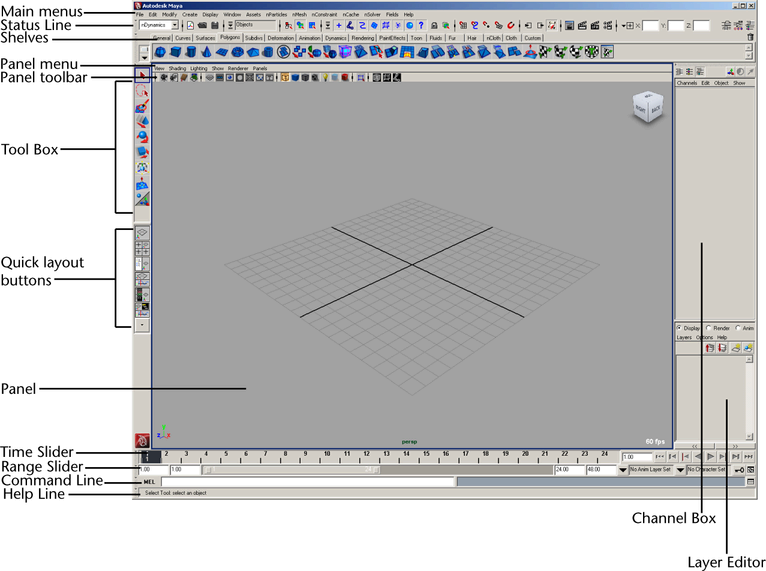Choose the Select Tool arrow in Tool Box
Screen dimensions: 766x571
[x=142, y=75]
